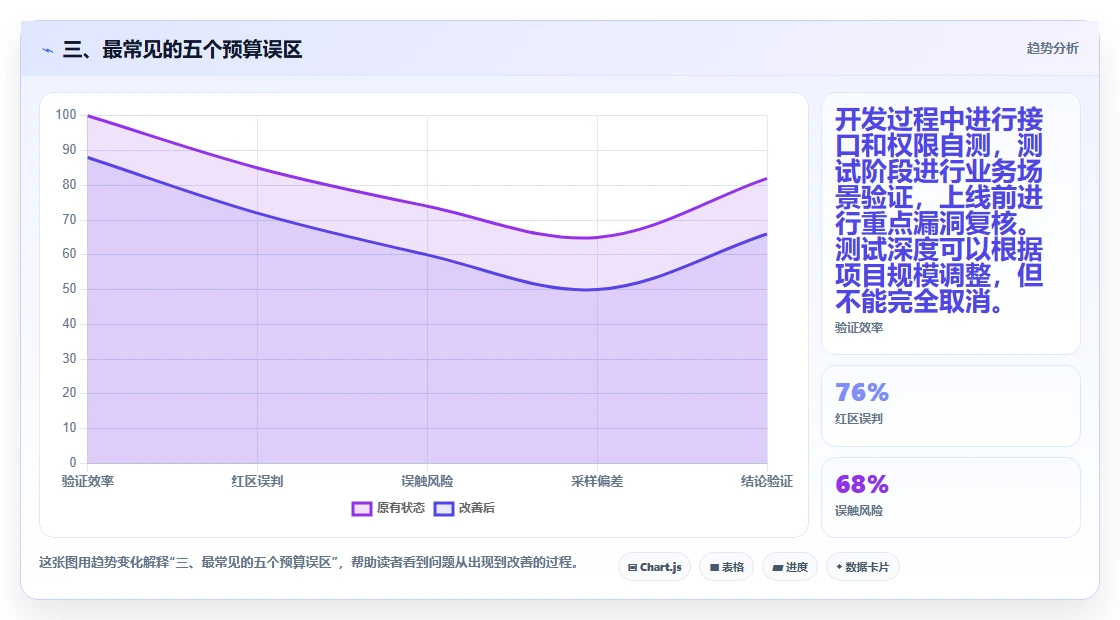Viewport: 1120px width, 620px height.
Task: Toggle the 改善后 legend series
Action: pyautogui.click(x=465, y=508)
